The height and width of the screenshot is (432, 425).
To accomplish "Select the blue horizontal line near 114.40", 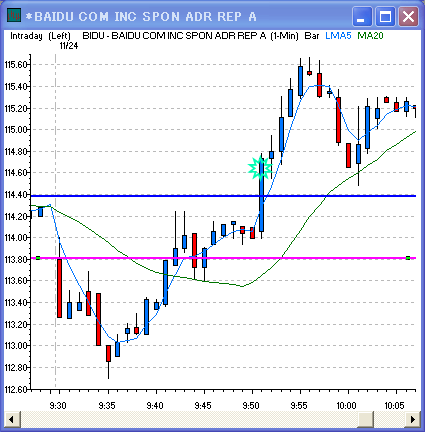I will coord(223,196).
